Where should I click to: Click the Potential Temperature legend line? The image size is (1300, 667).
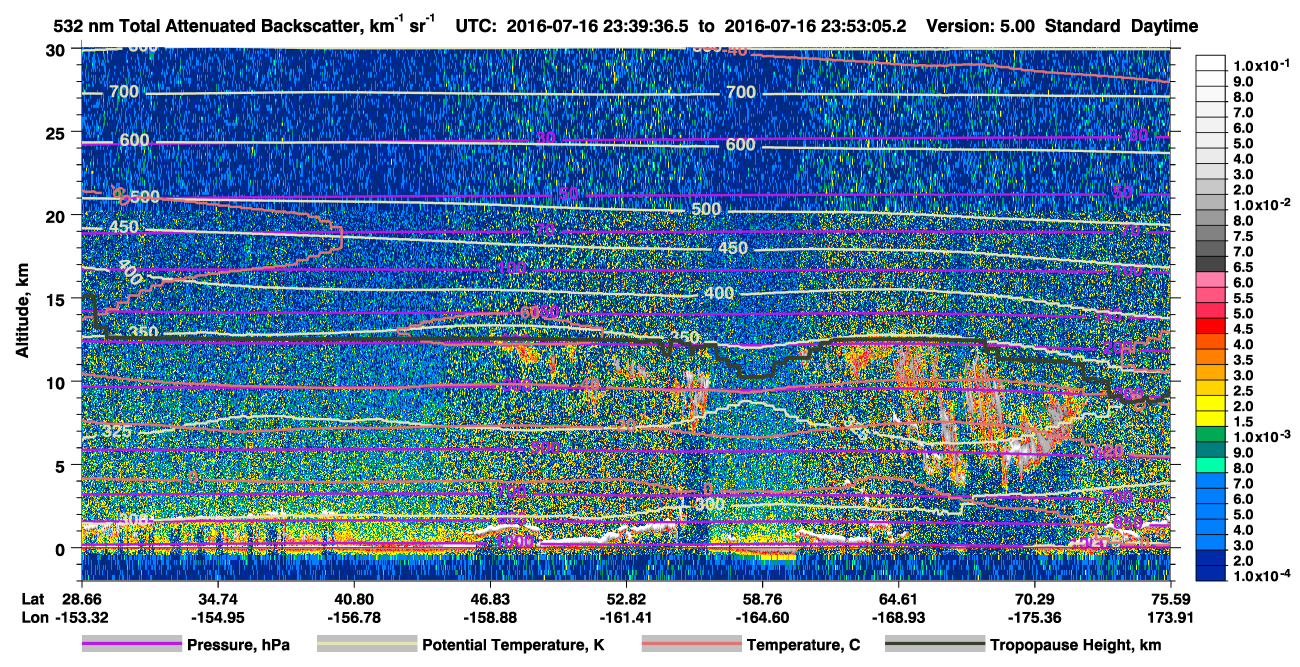click(366, 645)
